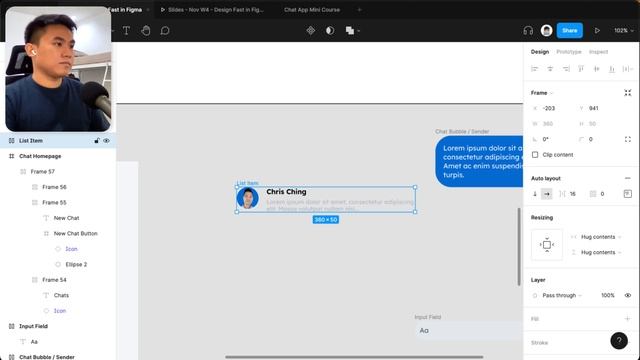Add a new tab with plus

359,10
